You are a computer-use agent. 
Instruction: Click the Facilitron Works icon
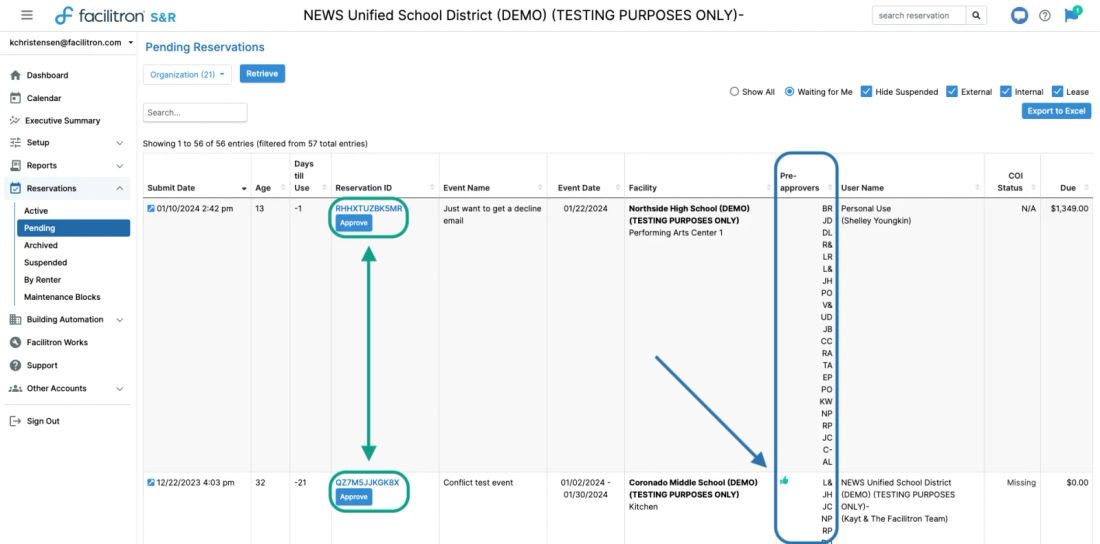[15, 343]
